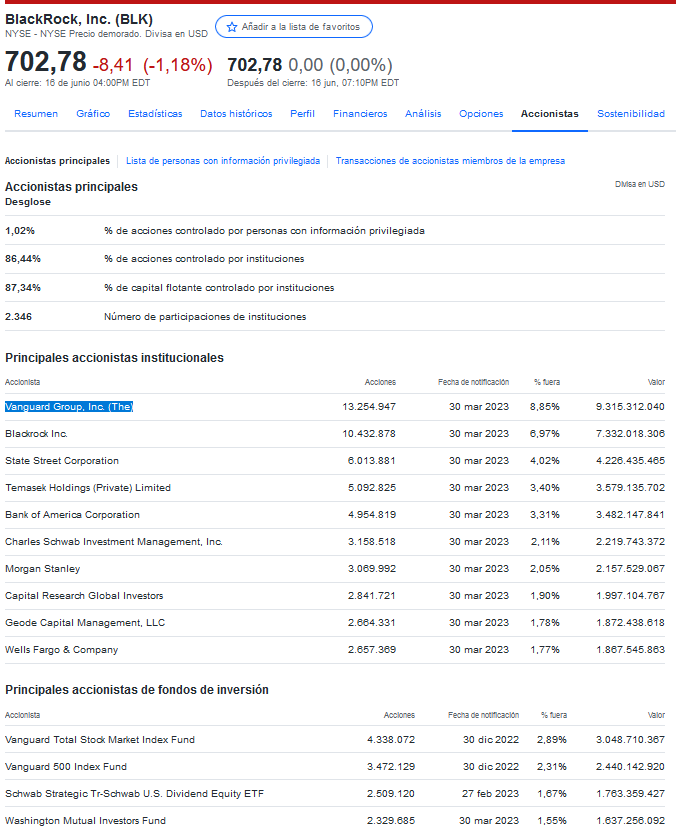Open Transacciones de accionistas miembros link
The height and width of the screenshot is (830, 676).
pyautogui.click(x=450, y=161)
